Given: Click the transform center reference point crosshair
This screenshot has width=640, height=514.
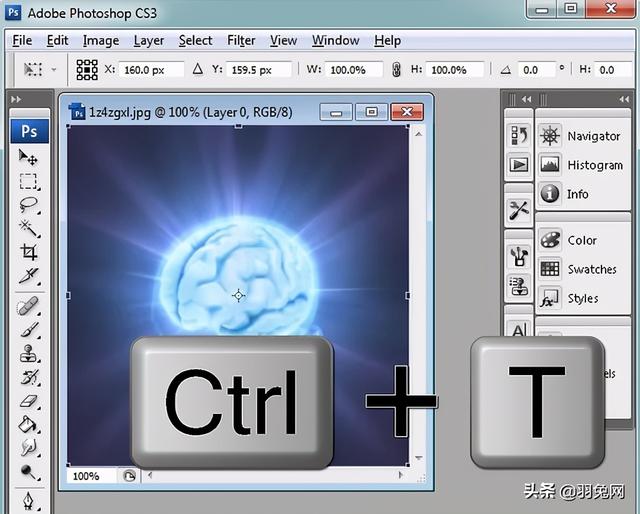Looking at the screenshot, I should pos(238,295).
